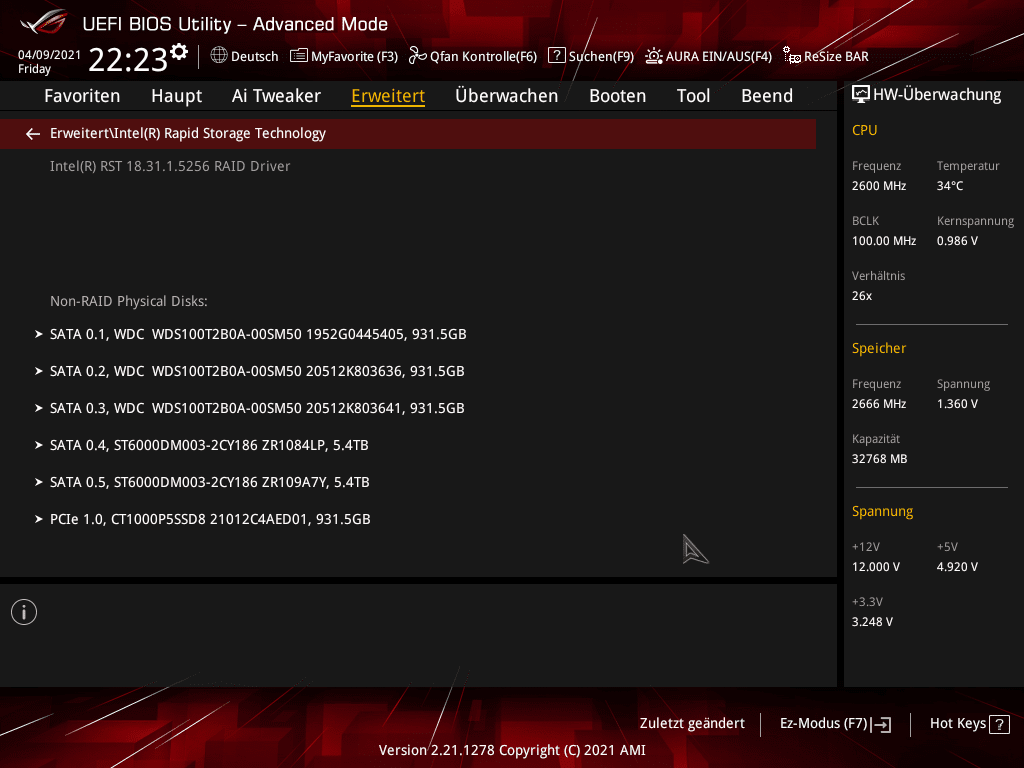Click the 04/09/2021 date
This screenshot has height=768, width=1024.
tap(50, 55)
